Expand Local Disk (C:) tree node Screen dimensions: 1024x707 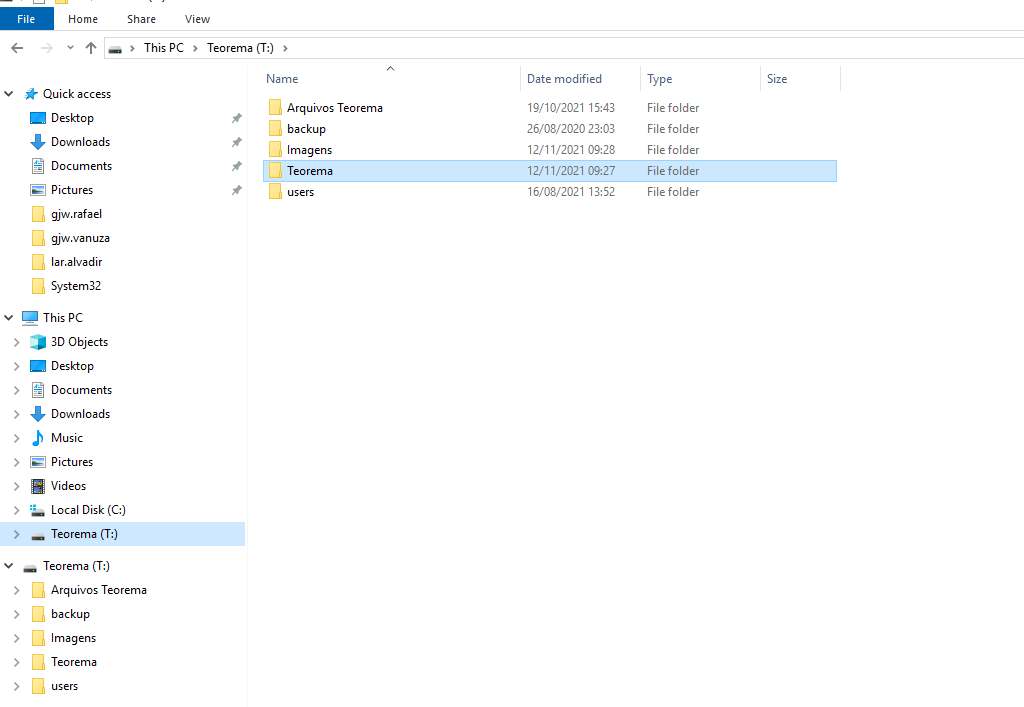17,510
